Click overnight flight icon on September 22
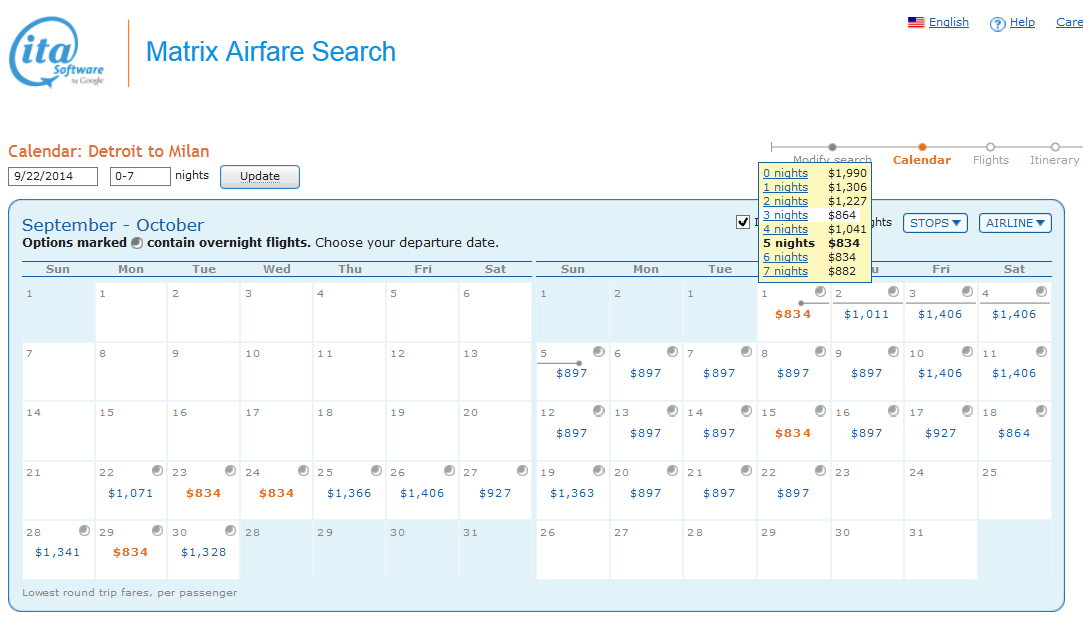 pos(158,471)
